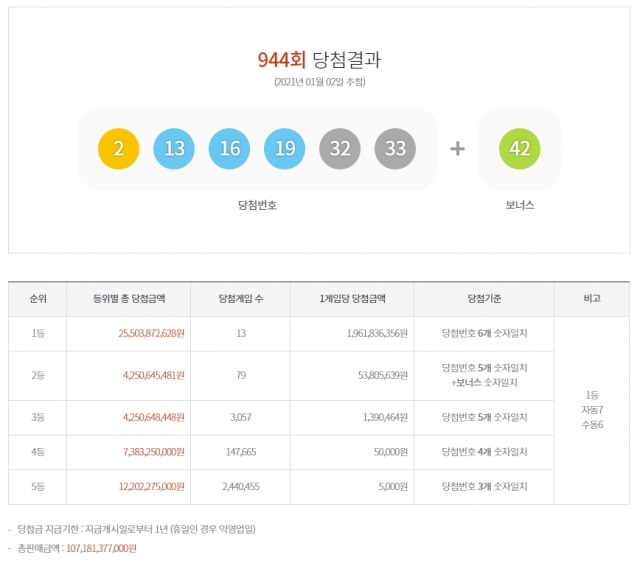This screenshot has width=640, height=563.
Task: Click the yellow ball numbered 2
Action: [118, 149]
